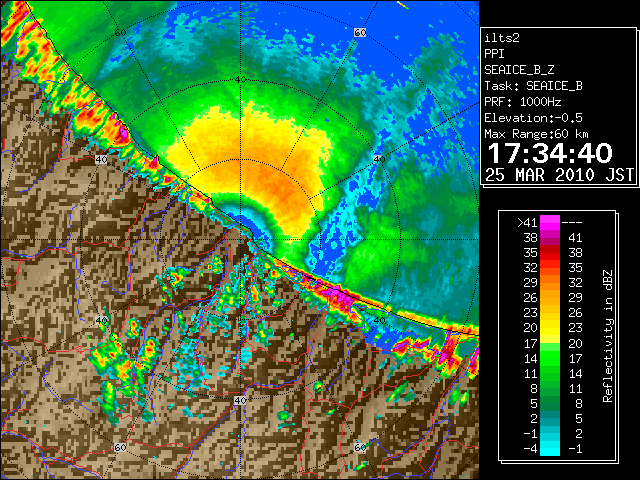The height and width of the screenshot is (480, 640).
Task: Click the 'Reflectivity in dBZ' legend title
Action: pos(608,336)
